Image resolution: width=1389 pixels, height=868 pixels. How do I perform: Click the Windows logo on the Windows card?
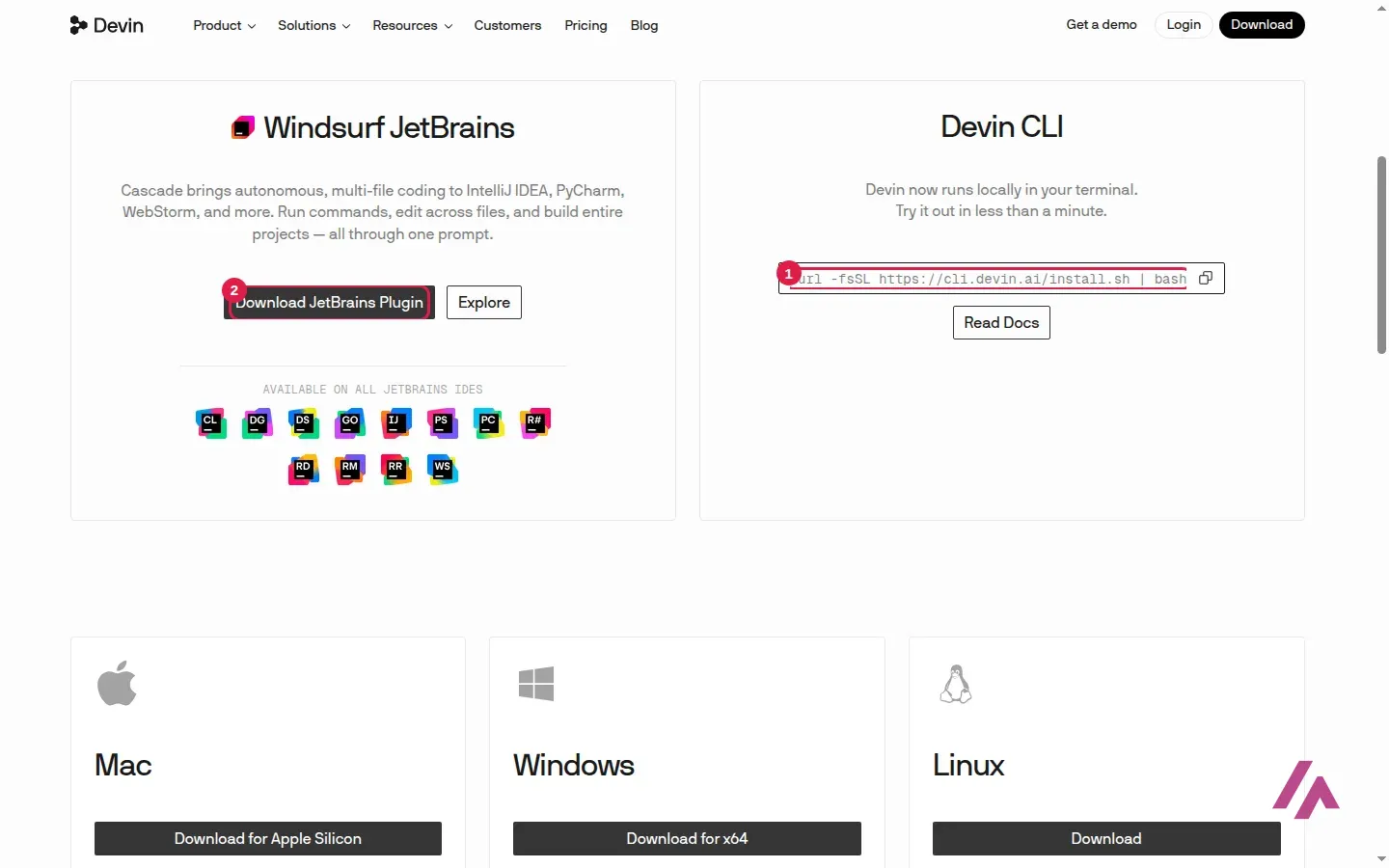tap(536, 684)
